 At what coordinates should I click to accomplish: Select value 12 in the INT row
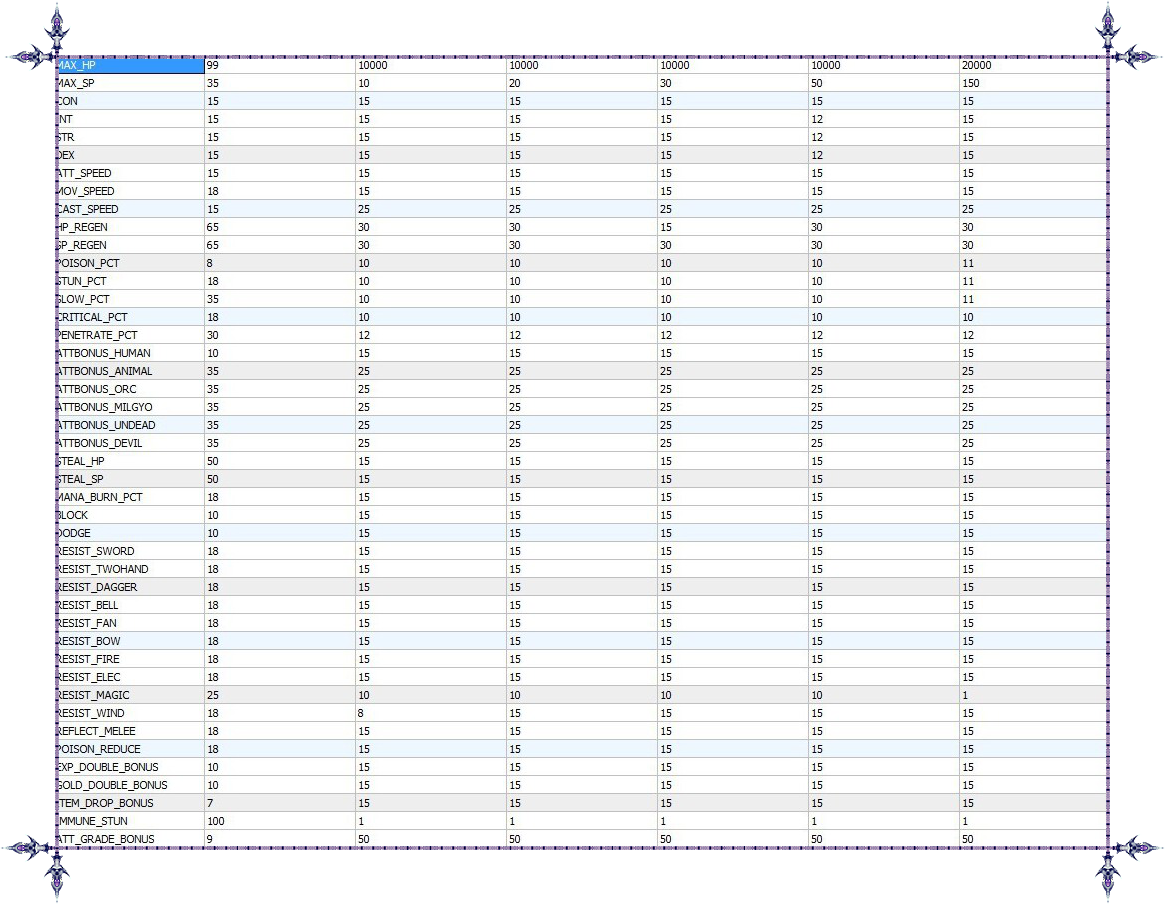(817, 119)
